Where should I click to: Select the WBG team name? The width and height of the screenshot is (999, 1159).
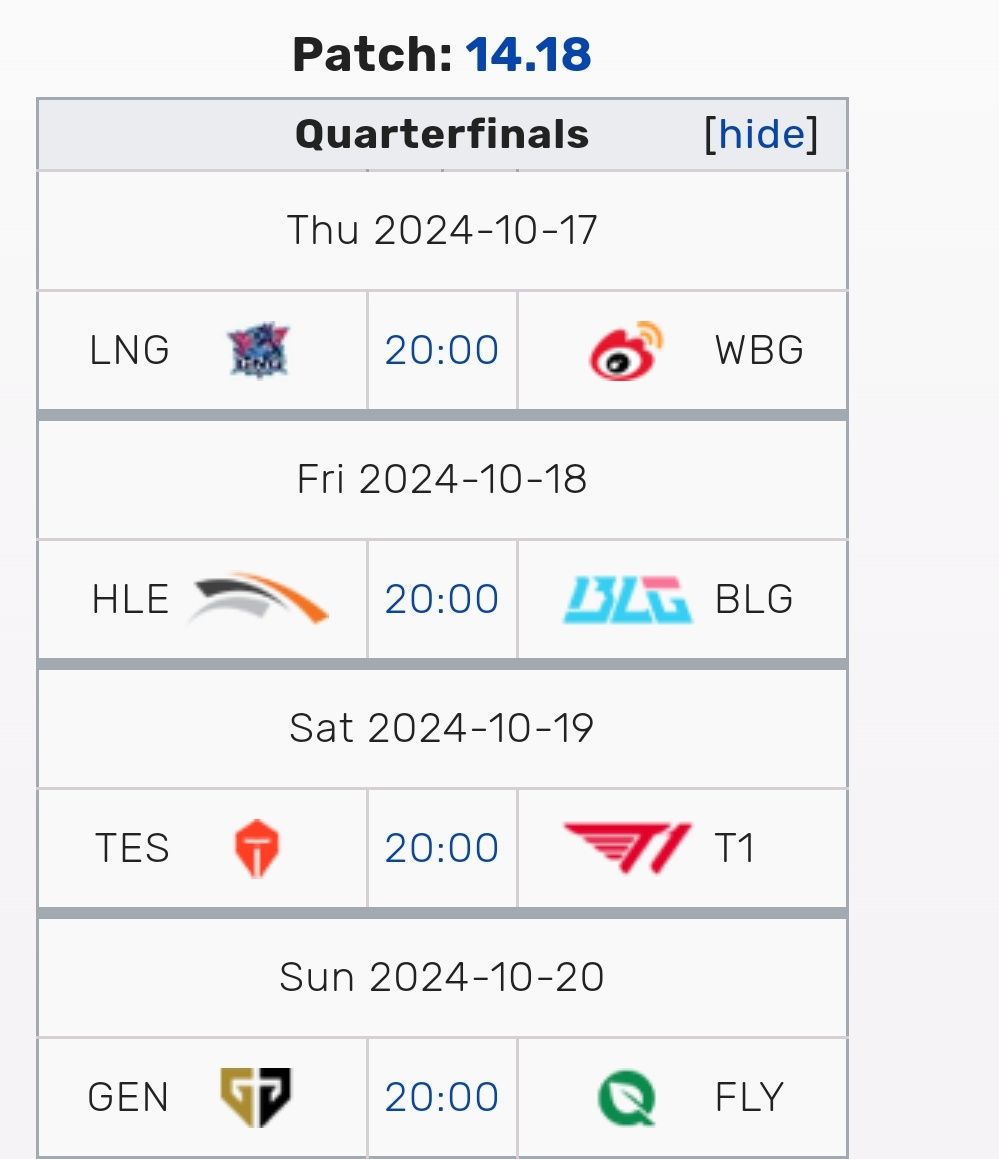tap(759, 351)
